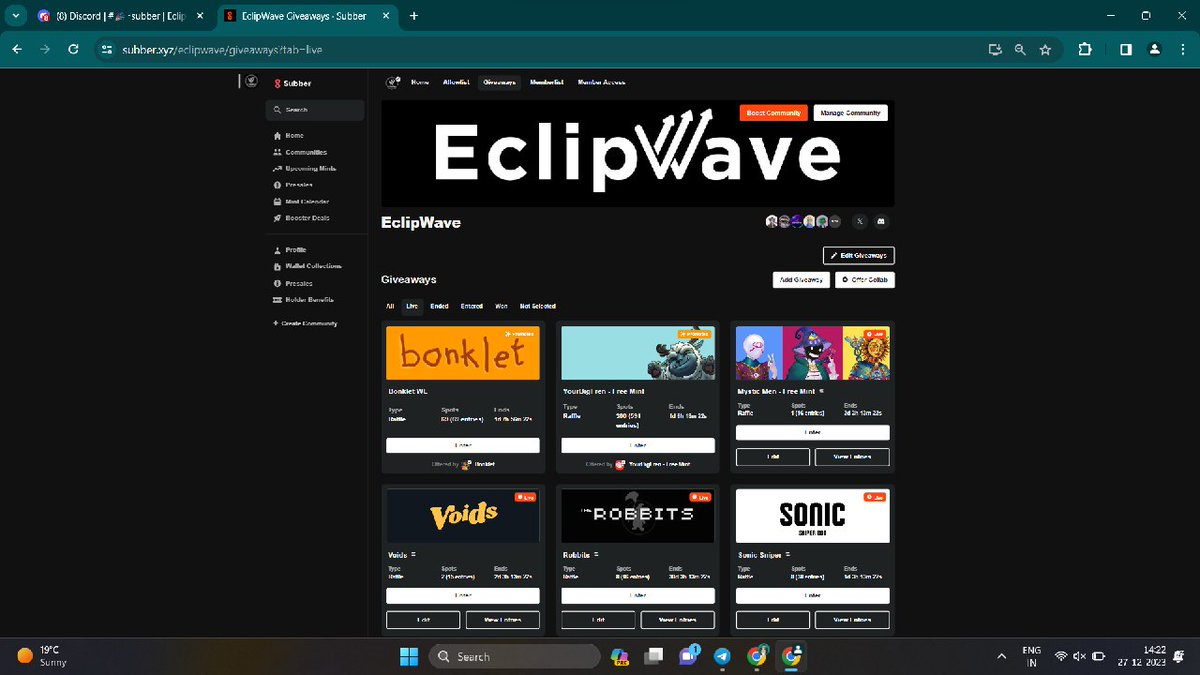Show All giveaways filter

tap(390, 306)
